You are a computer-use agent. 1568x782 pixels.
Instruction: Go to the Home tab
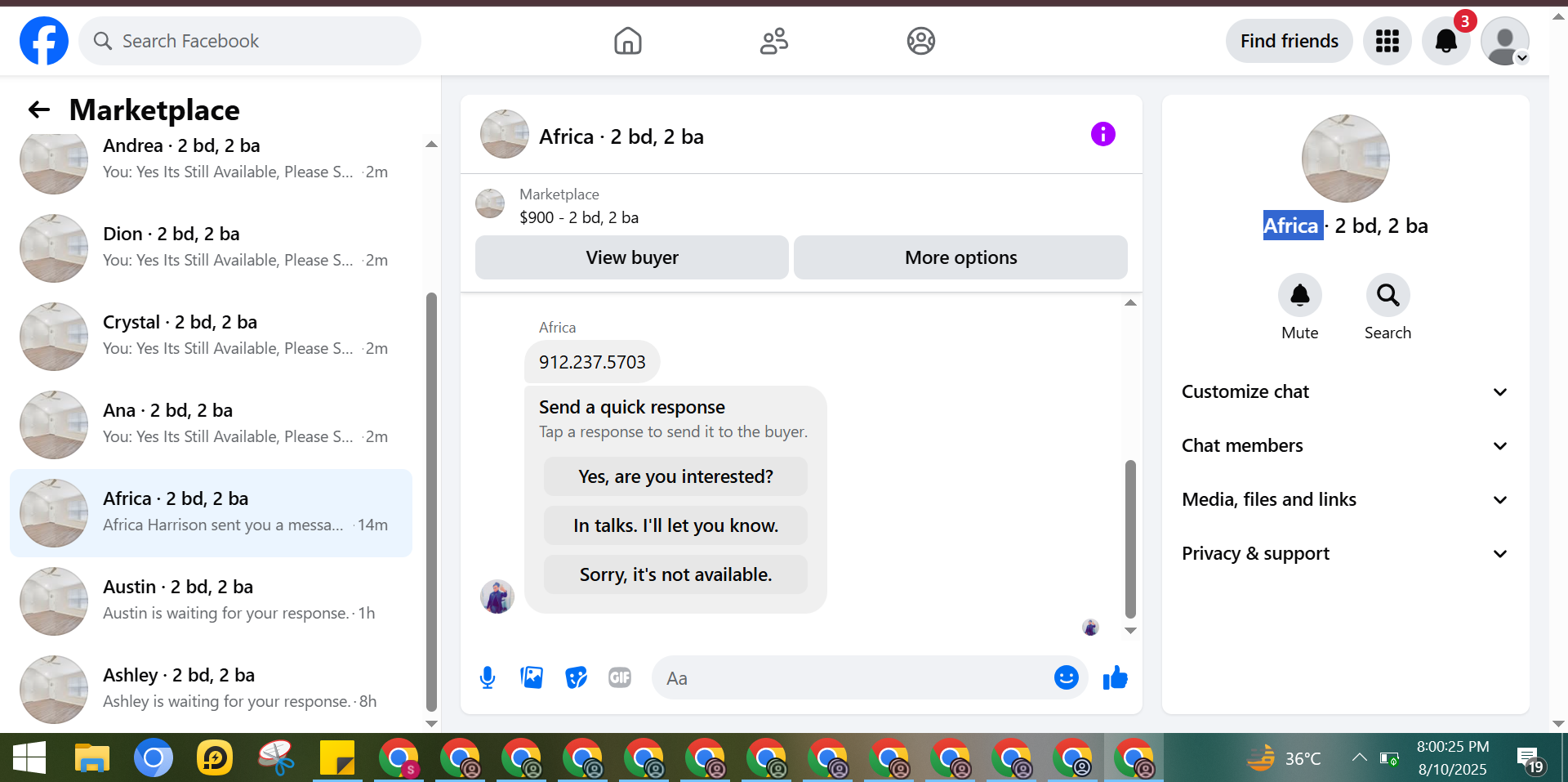[628, 41]
